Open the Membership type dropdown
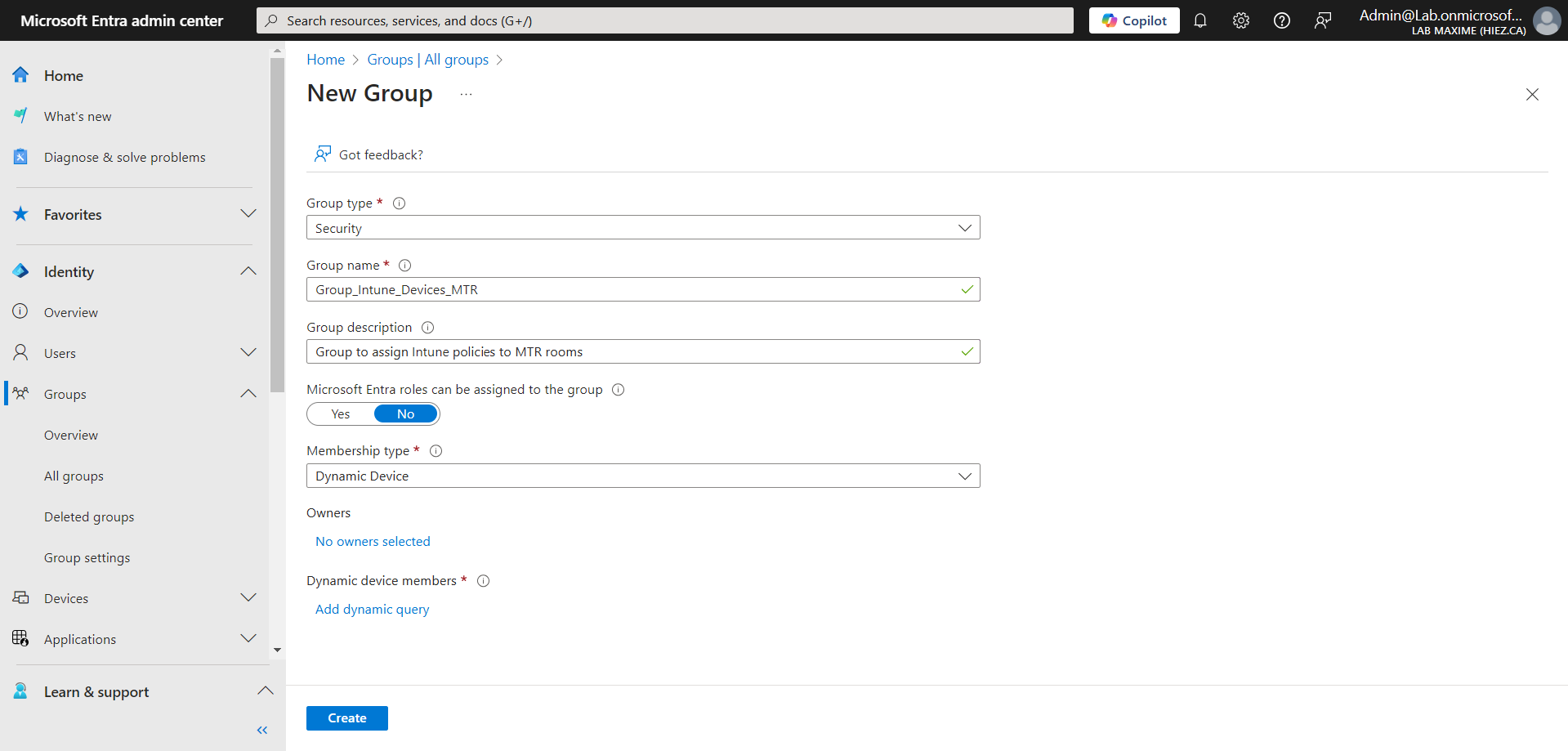The height and width of the screenshot is (751, 1568). [642, 476]
